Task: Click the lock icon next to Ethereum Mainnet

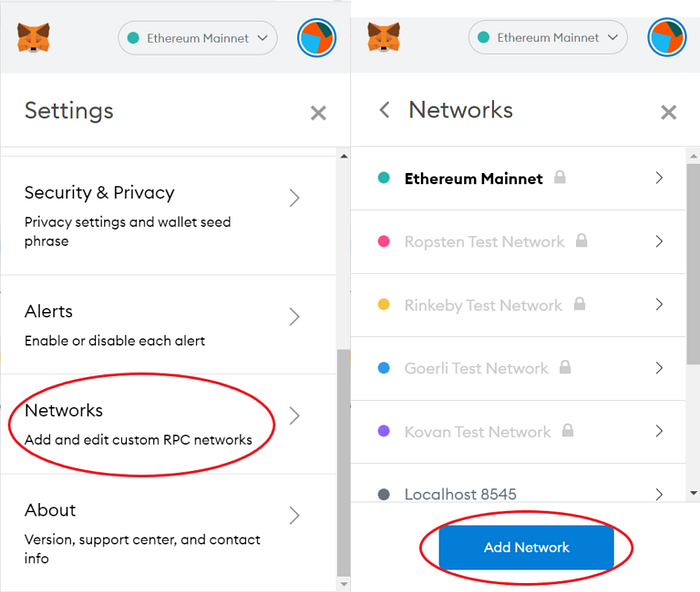Action: click(x=560, y=177)
